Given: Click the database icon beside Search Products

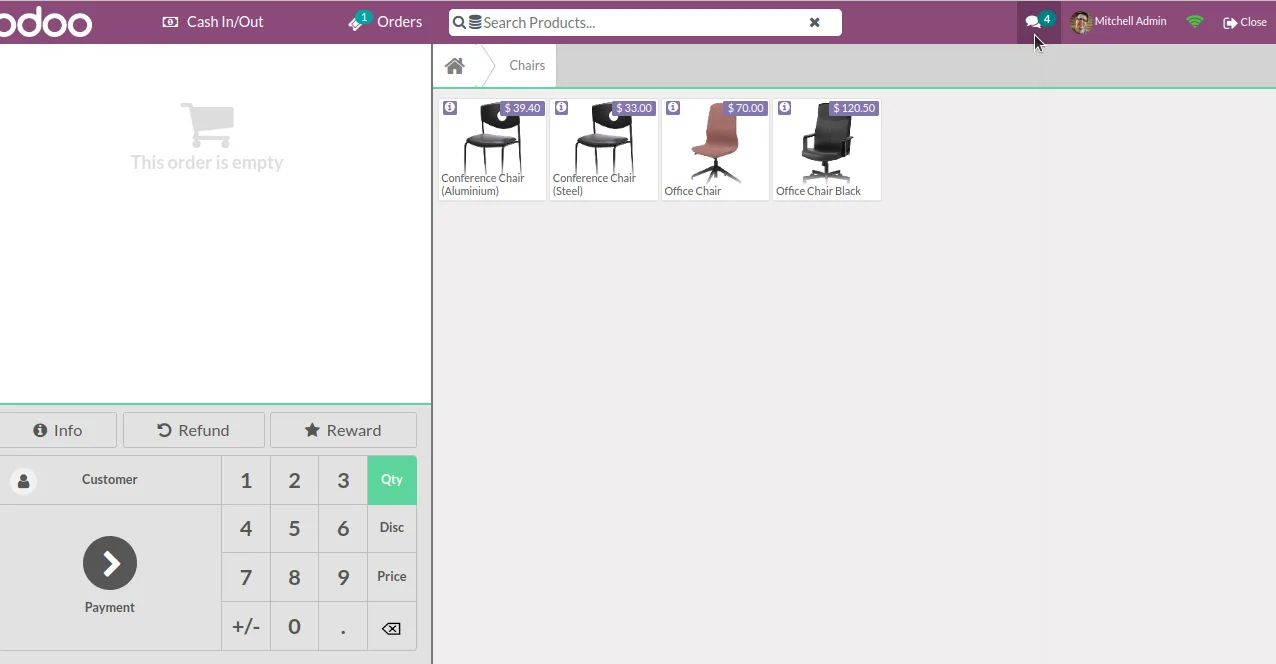Looking at the screenshot, I should point(475,22).
